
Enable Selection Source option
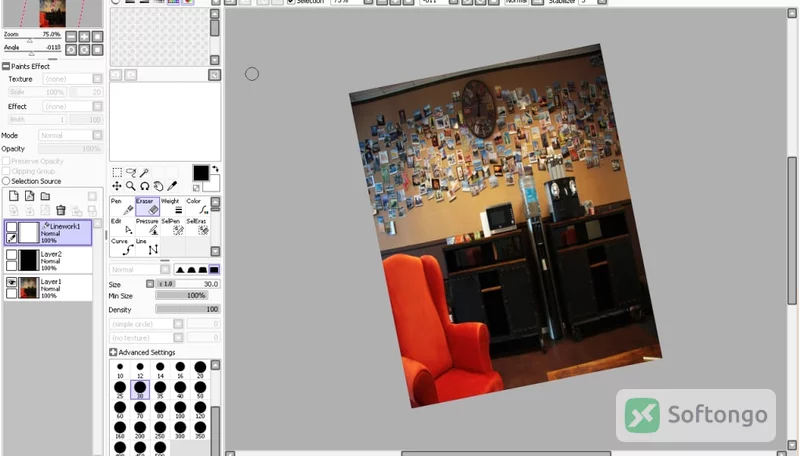pos(6,181)
